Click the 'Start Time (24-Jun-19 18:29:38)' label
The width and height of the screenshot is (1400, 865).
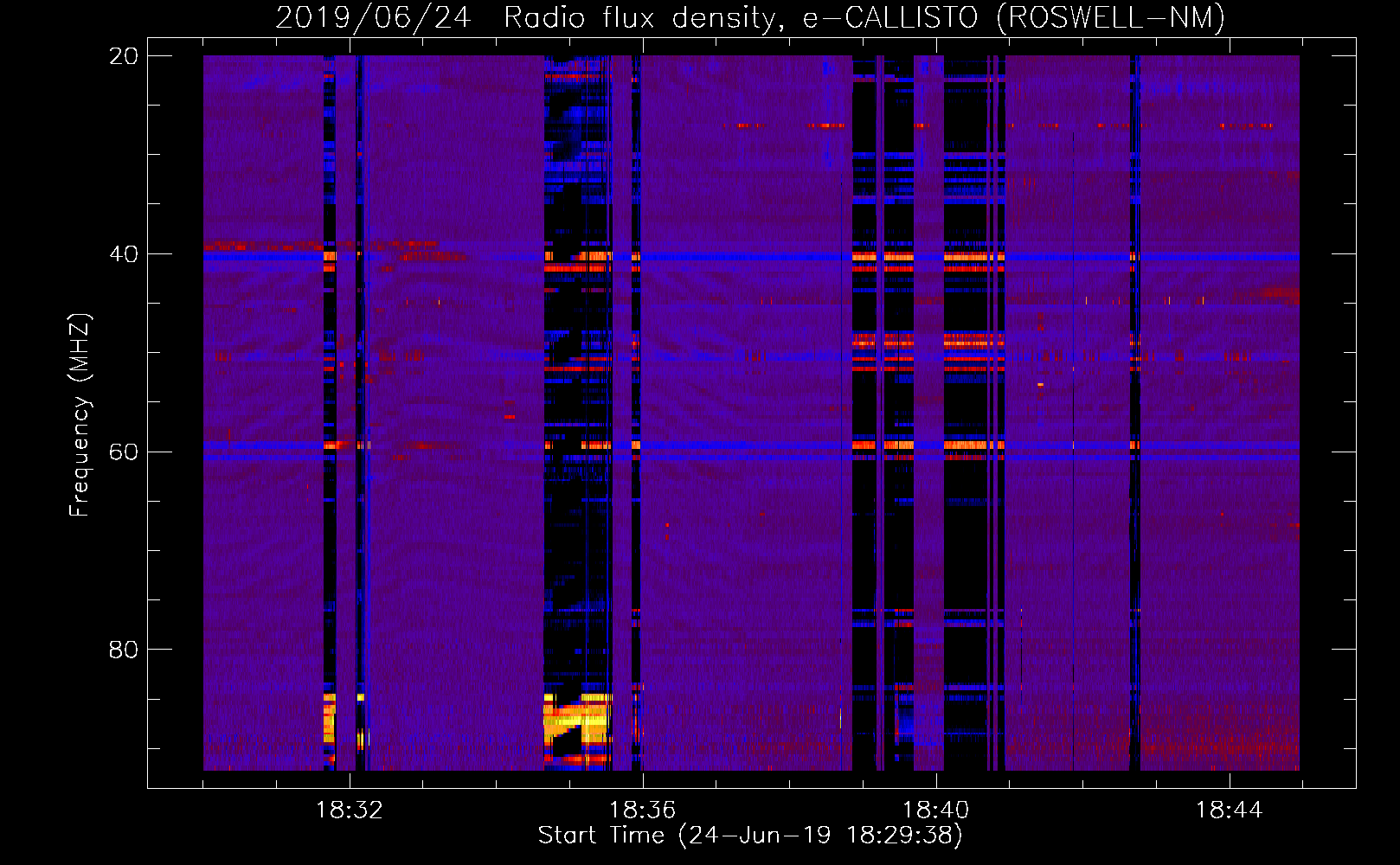coord(750,836)
